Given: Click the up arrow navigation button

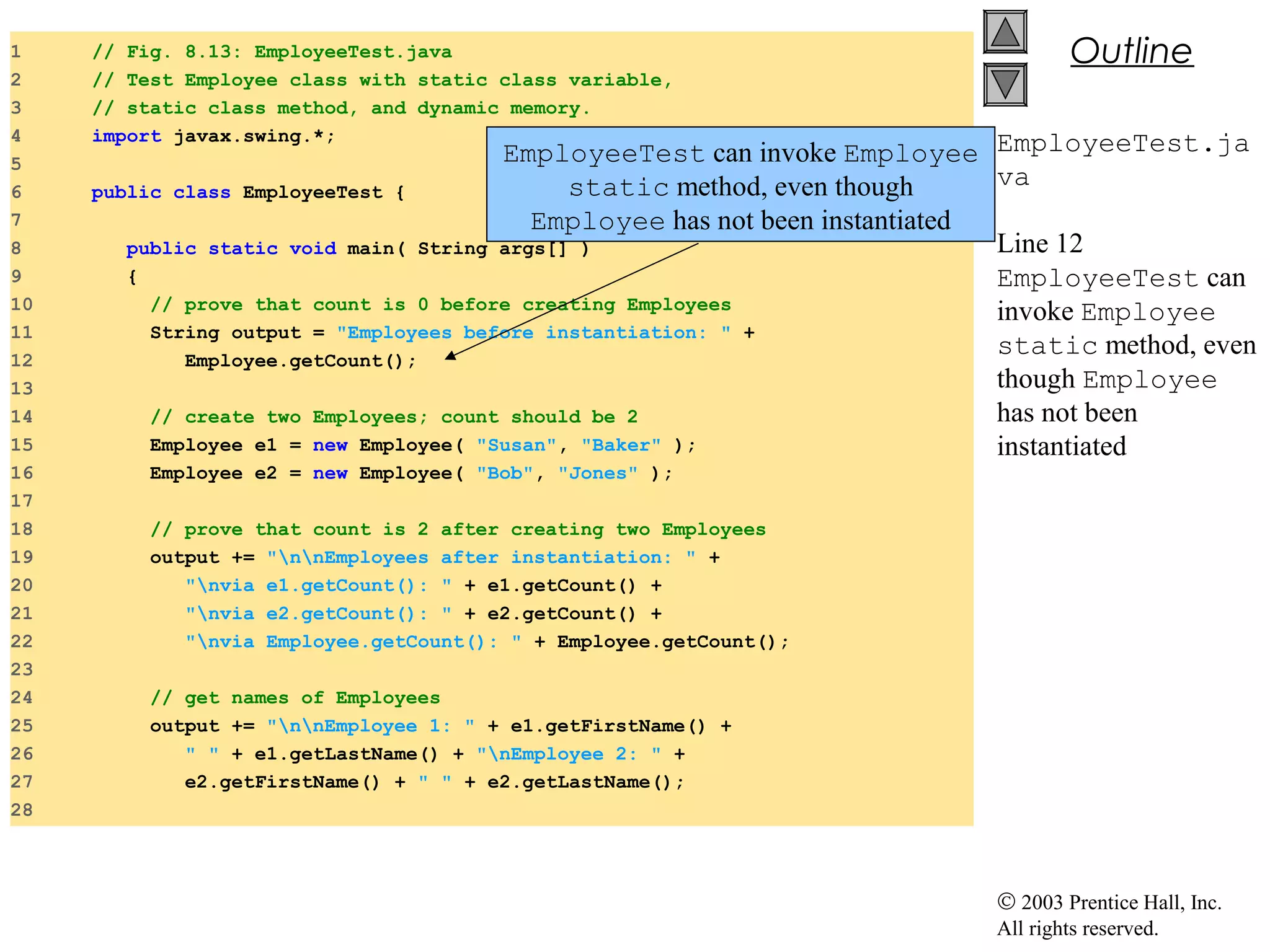Looking at the screenshot, I should (1005, 32).
